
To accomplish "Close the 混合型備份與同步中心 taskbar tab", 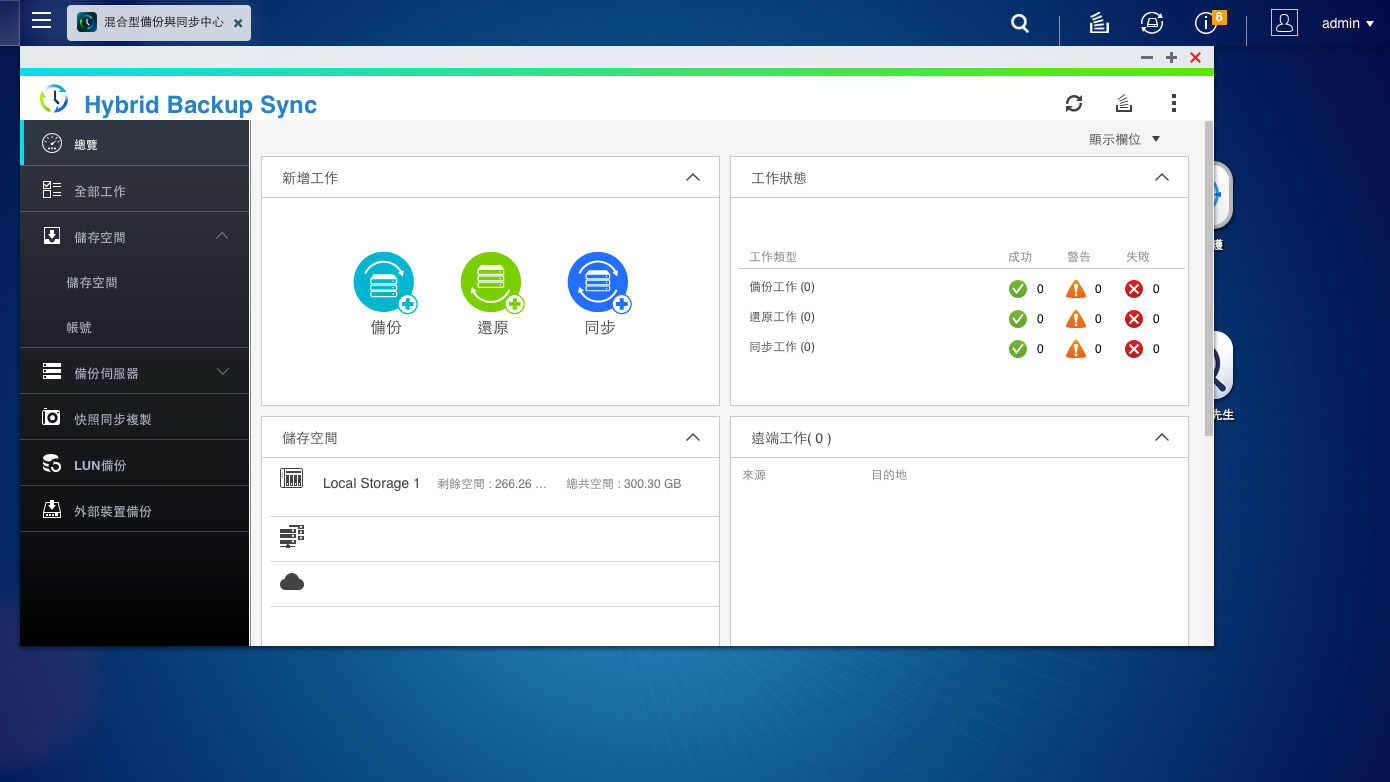I will click(x=237, y=23).
